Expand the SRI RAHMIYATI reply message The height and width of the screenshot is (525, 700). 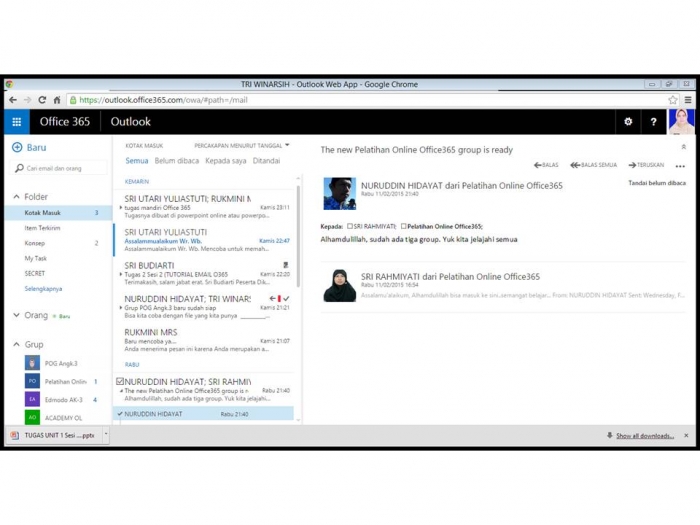click(x=503, y=286)
